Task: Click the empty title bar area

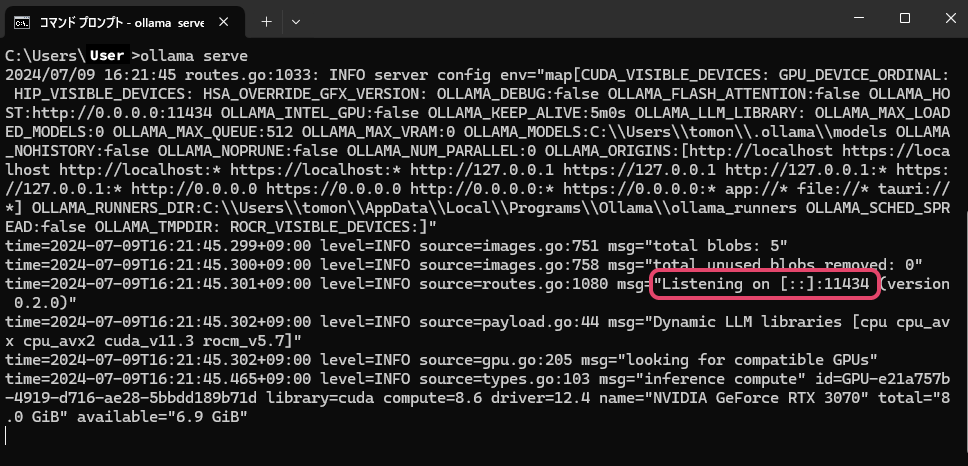Action: click(560, 20)
